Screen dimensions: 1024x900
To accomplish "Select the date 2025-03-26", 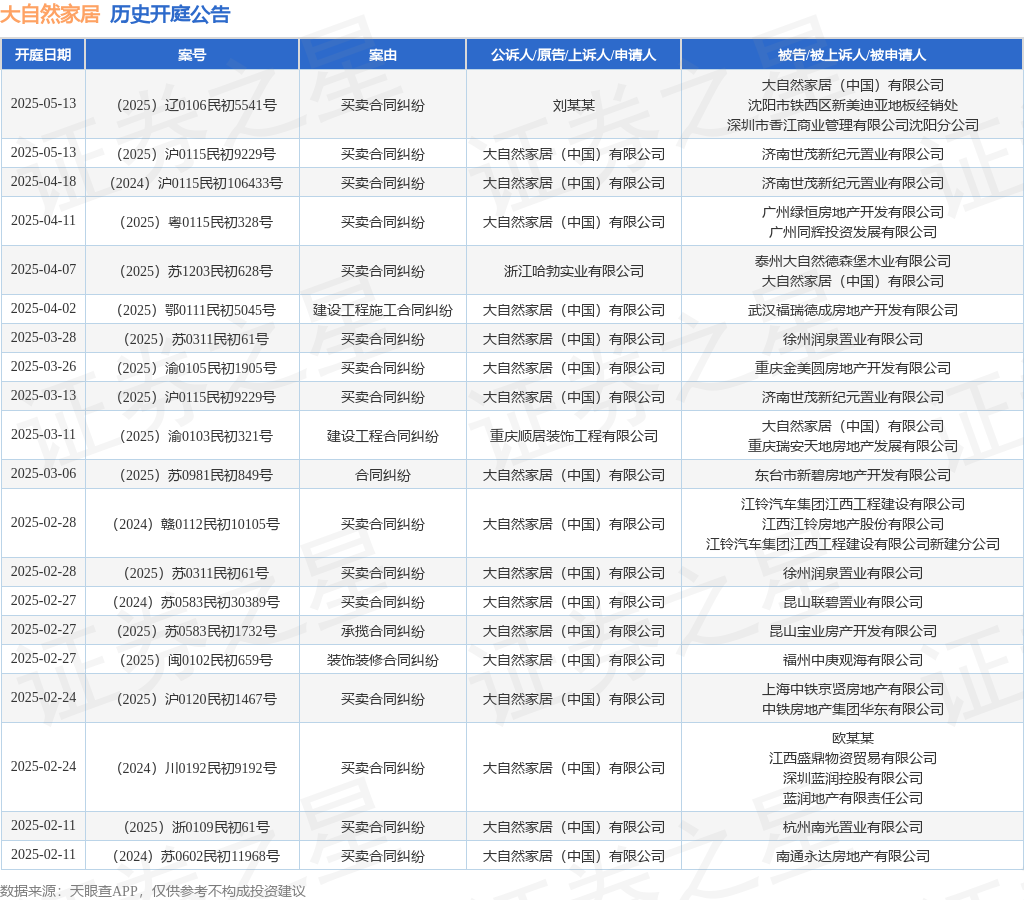I will click(x=43, y=366).
